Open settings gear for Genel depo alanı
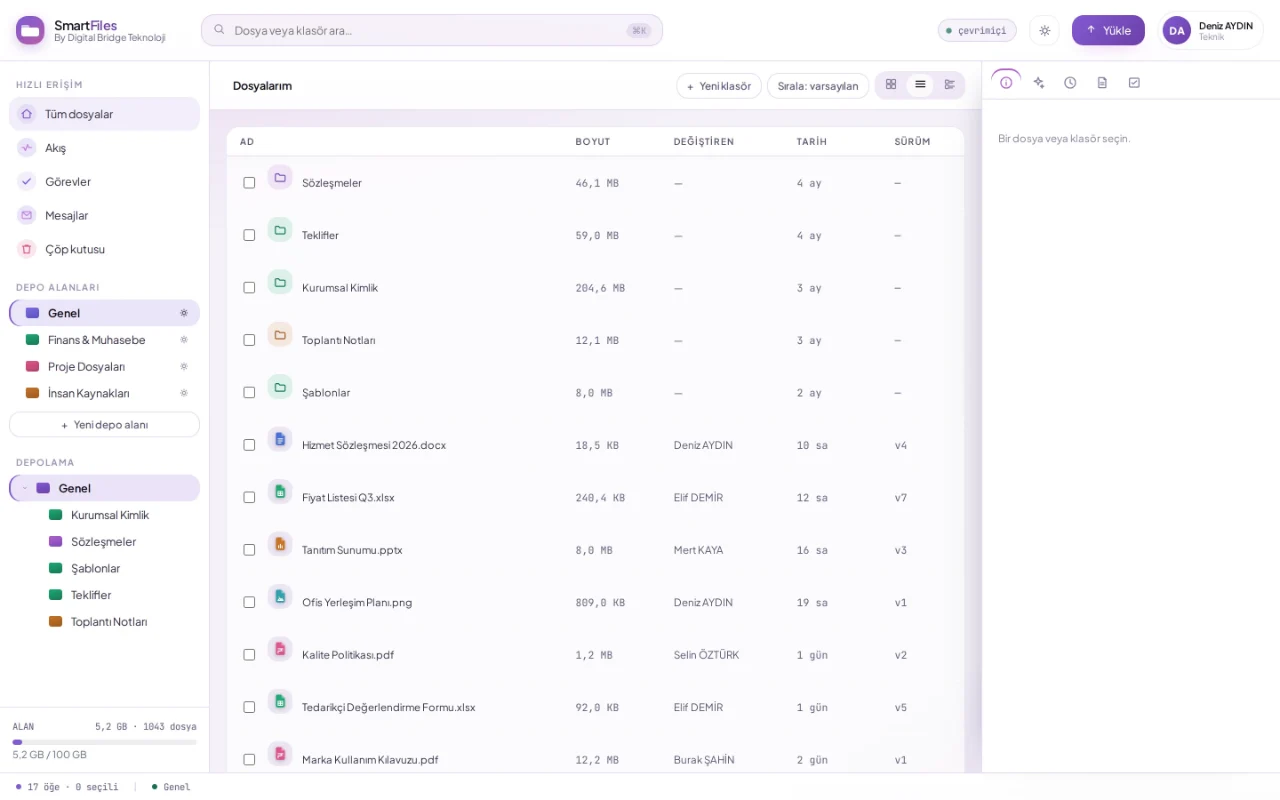 click(x=184, y=313)
